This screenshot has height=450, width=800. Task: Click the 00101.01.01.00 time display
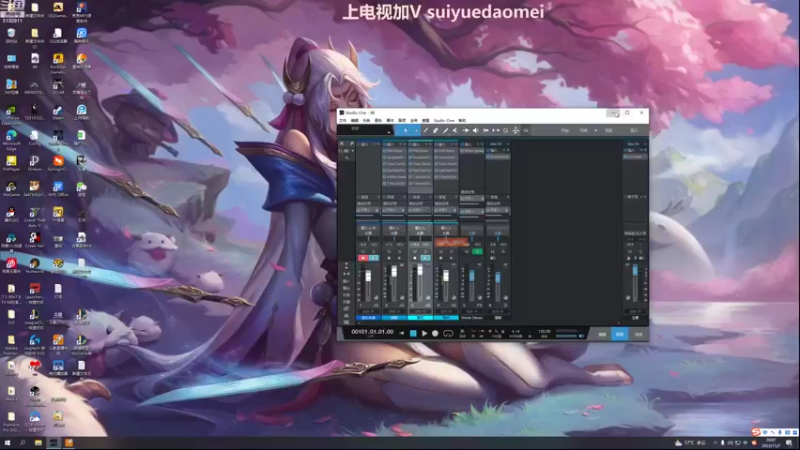[372, 332]
